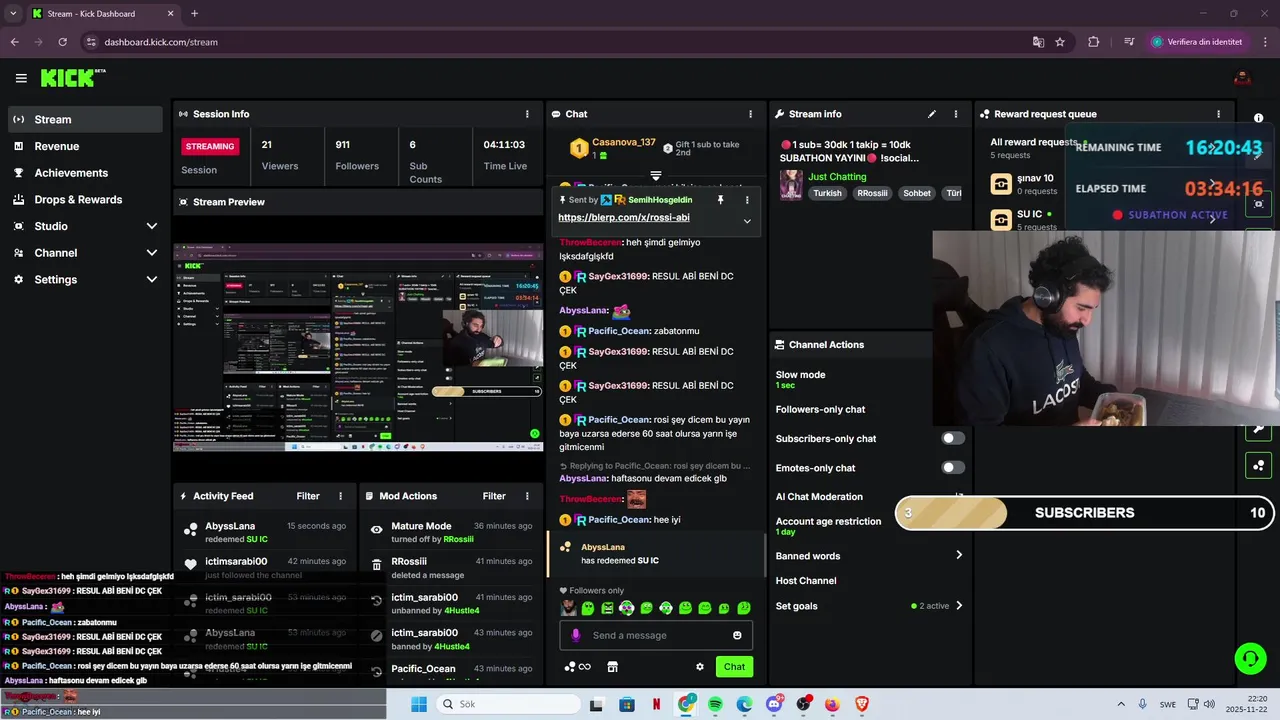Click the Slow mode setting

[x=800, y=379]
